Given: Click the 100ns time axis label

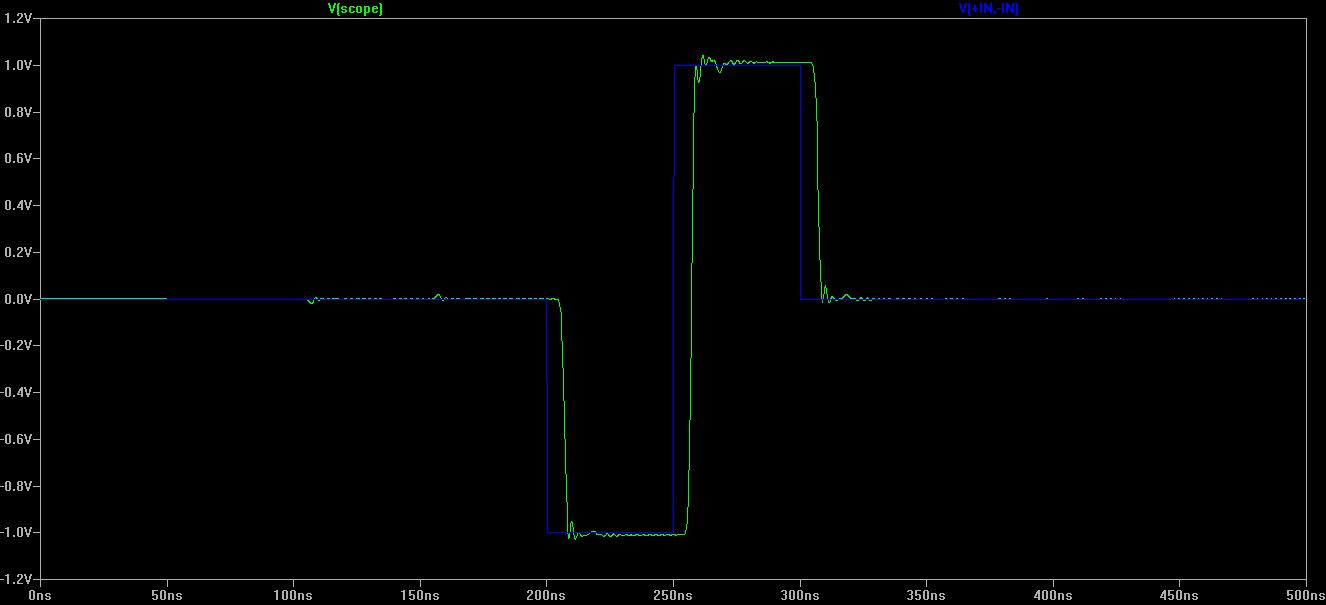Looking at the screenshot, I should (x=293, y=595).
